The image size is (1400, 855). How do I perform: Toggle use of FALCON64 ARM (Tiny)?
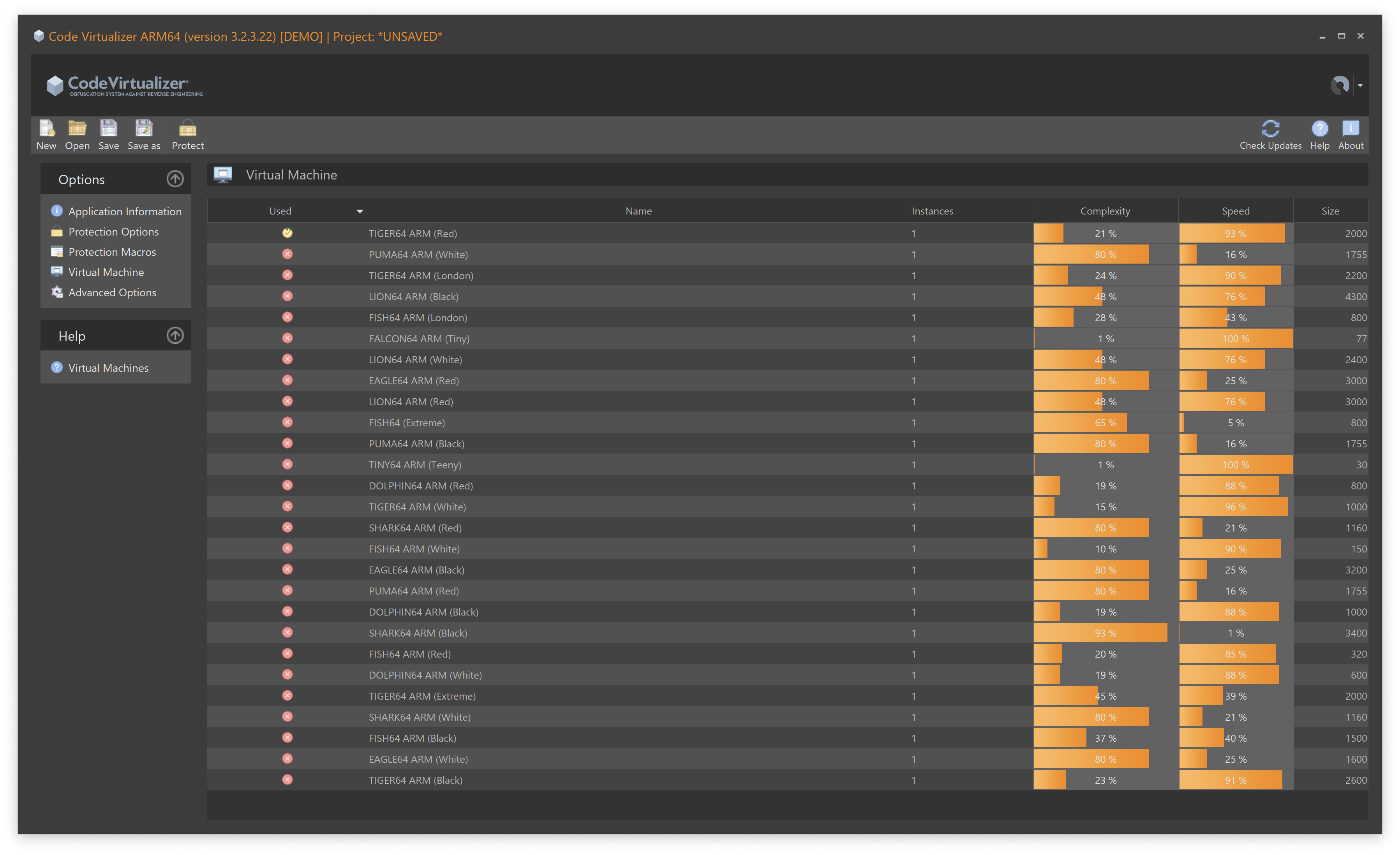coord(287,338)
